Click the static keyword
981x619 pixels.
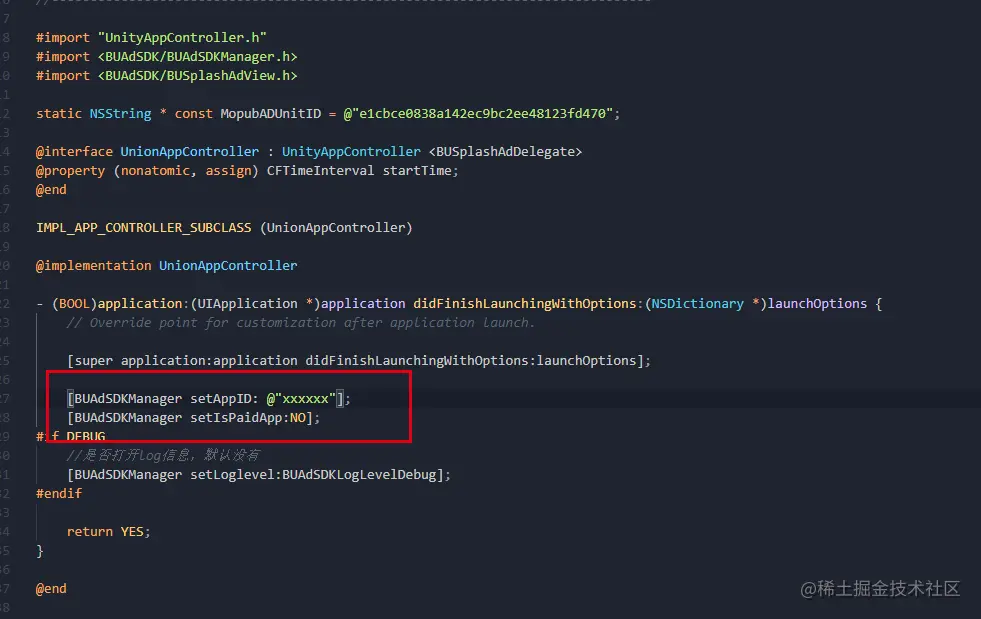click(59, 114)
